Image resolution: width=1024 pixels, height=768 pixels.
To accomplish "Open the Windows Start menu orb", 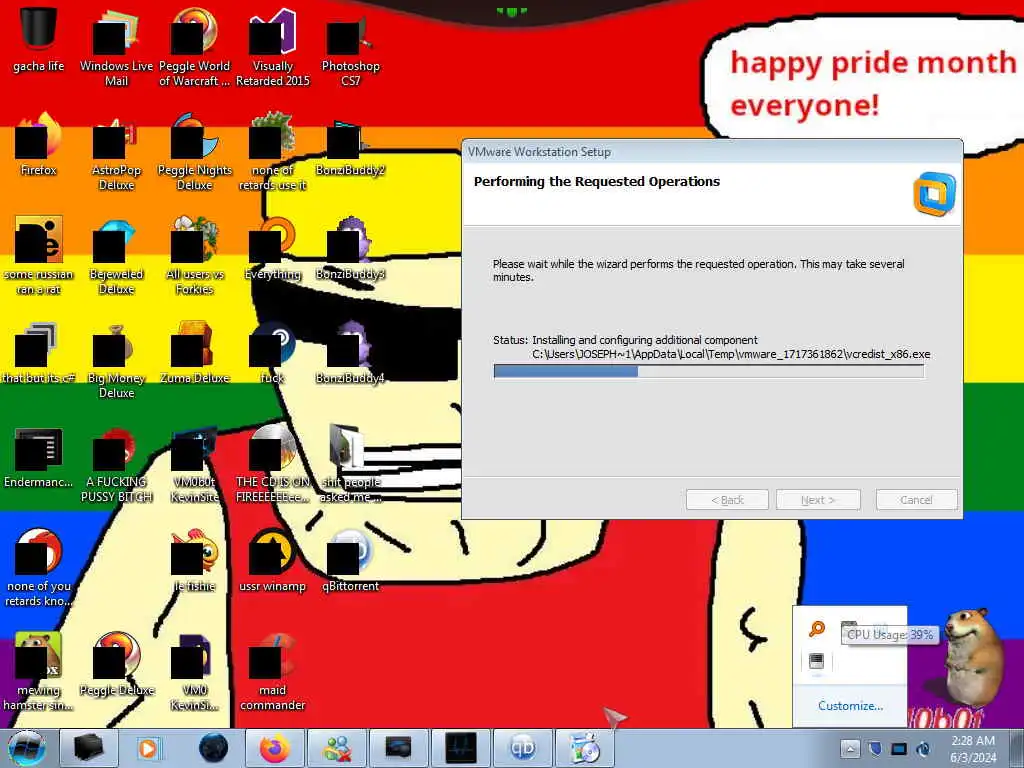I will 27,748.
